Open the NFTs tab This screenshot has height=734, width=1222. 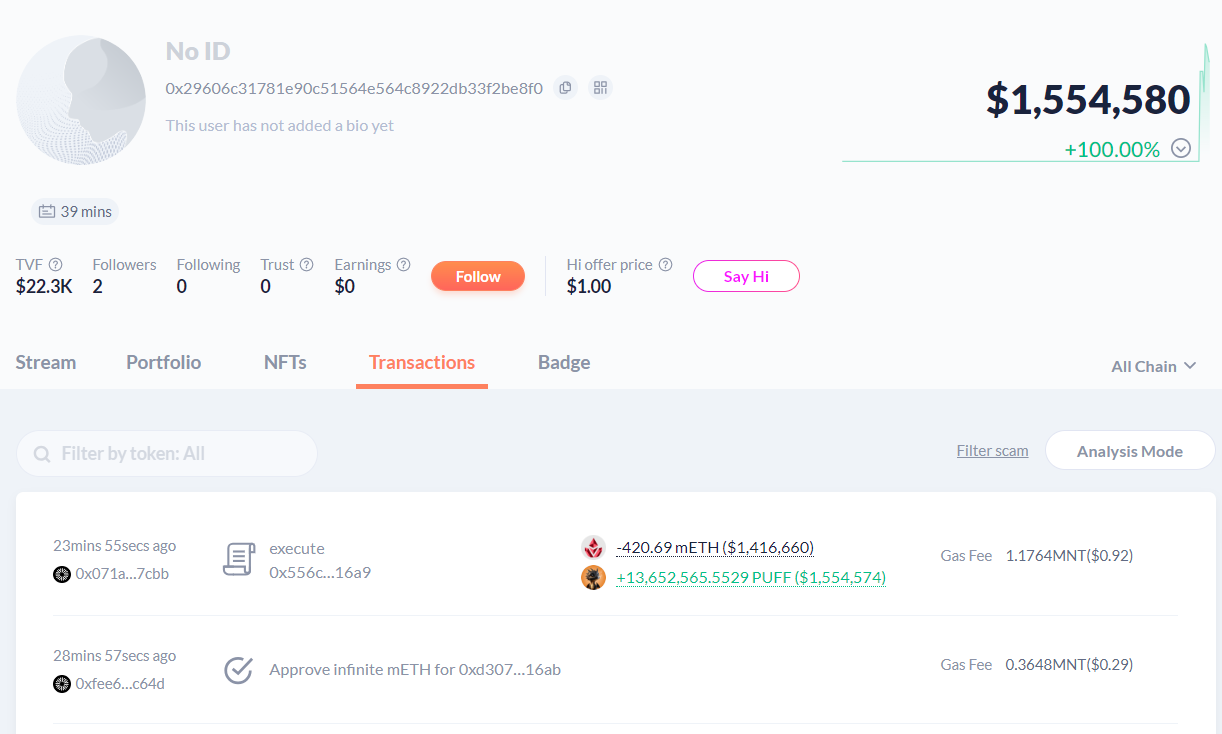pyautogui.click(x=285, y=362)
